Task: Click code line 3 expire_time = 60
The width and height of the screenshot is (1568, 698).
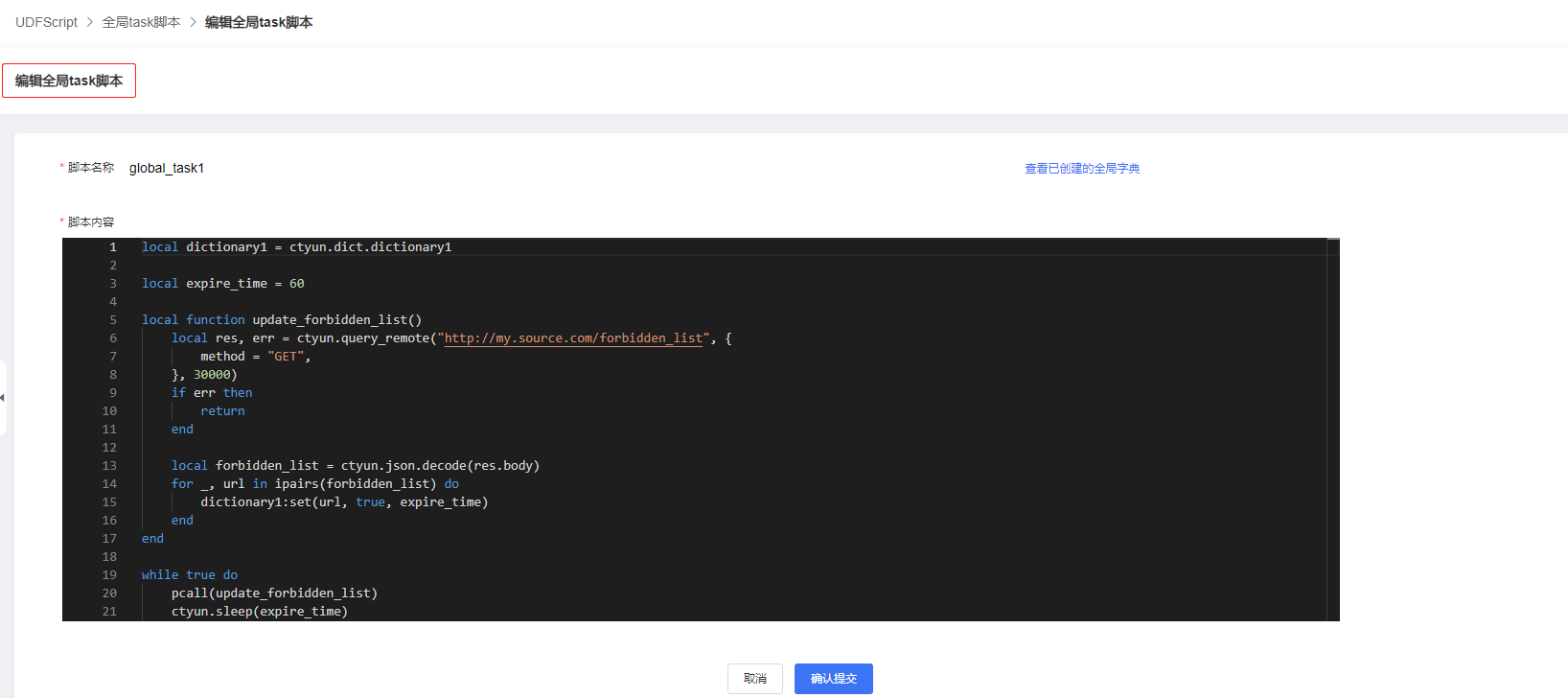Action: coord(222,283)
